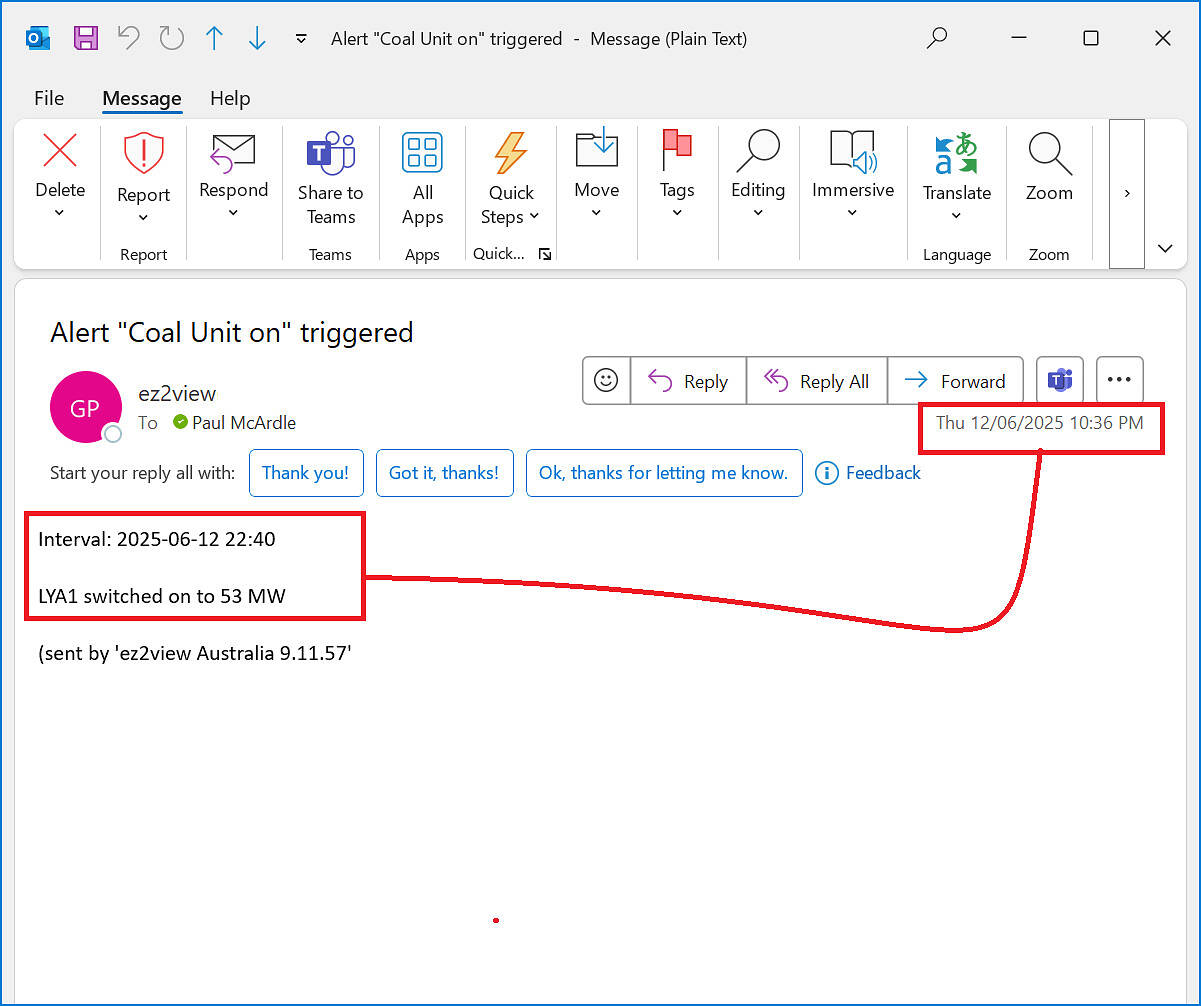Viewport: 1201px width, 1006px height.
Task: Click the Respond envelope icon
Action: pos(233,151)
